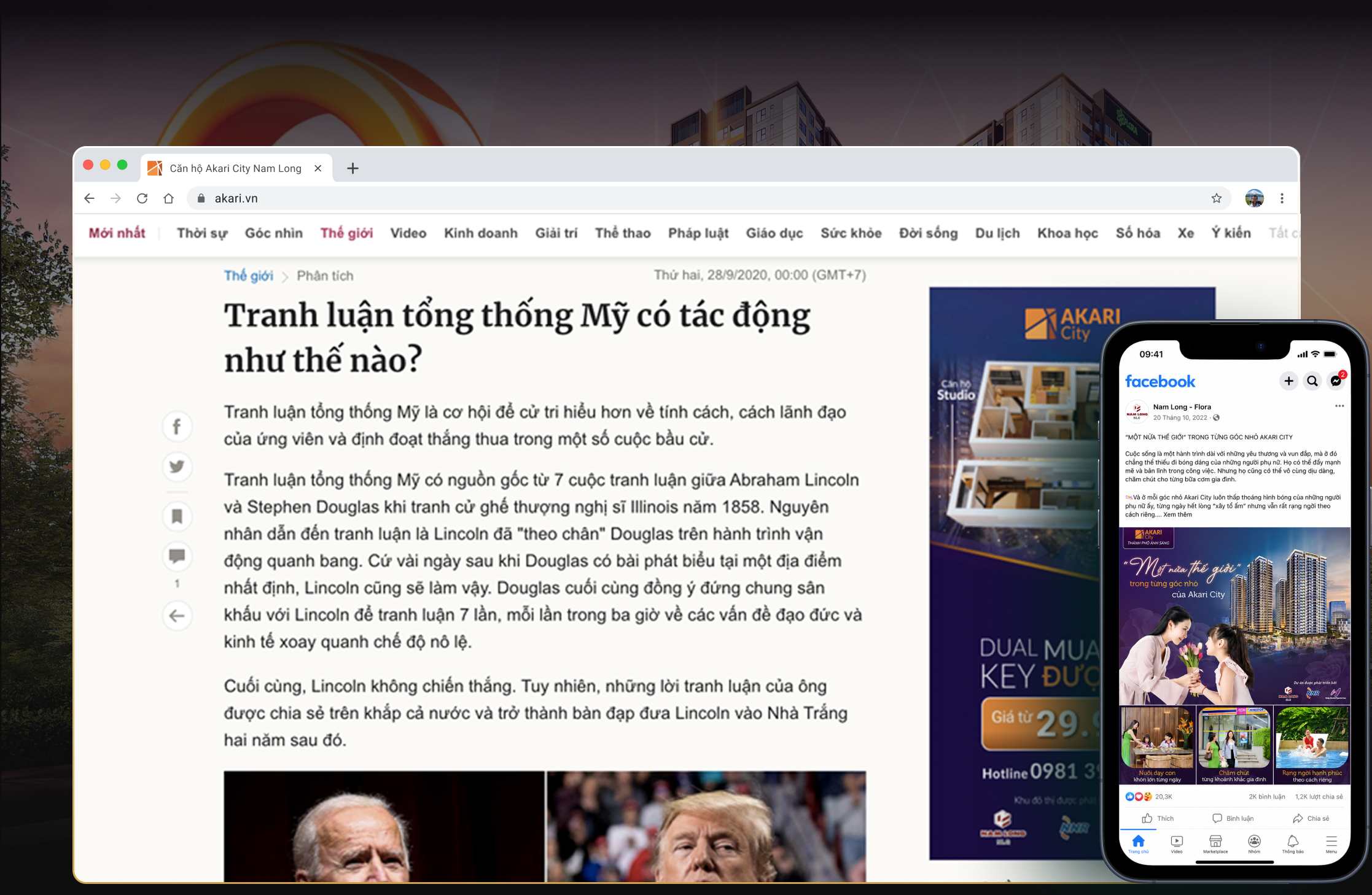The width and height of the screenshot is (1372, 895).
Task: Open the Pháp luật section
Action: click(698, 233)
